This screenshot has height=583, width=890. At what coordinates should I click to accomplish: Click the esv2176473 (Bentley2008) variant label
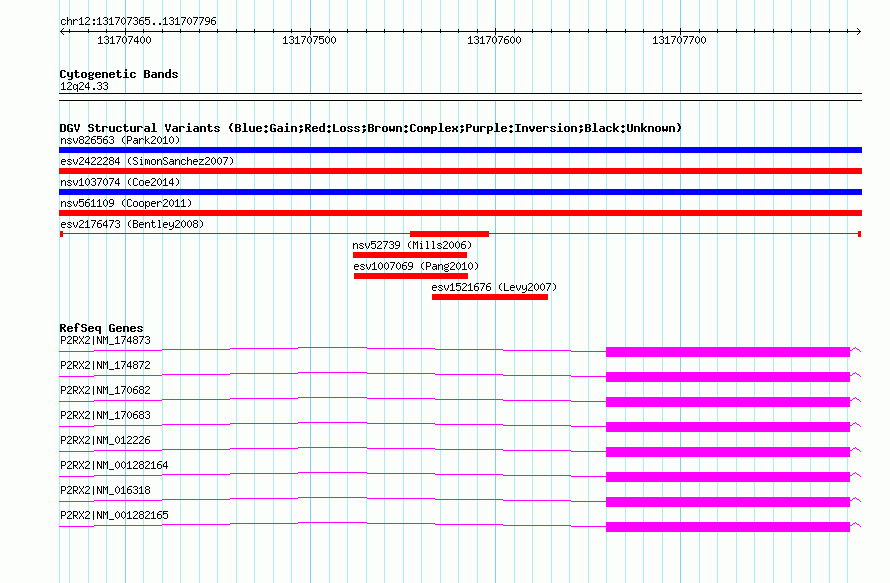coord(132,224)
